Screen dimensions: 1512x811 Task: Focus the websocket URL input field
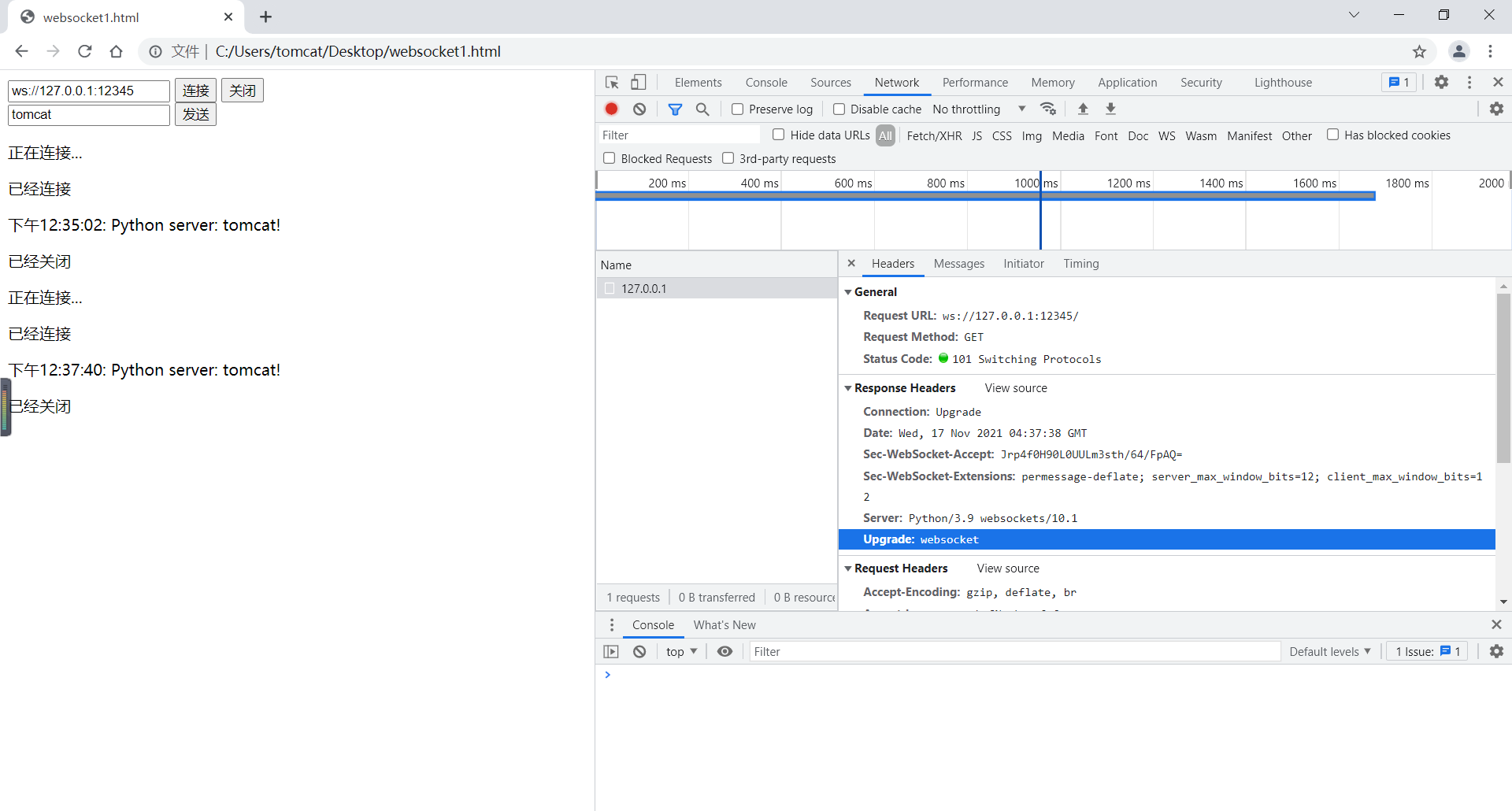(89, 91)
